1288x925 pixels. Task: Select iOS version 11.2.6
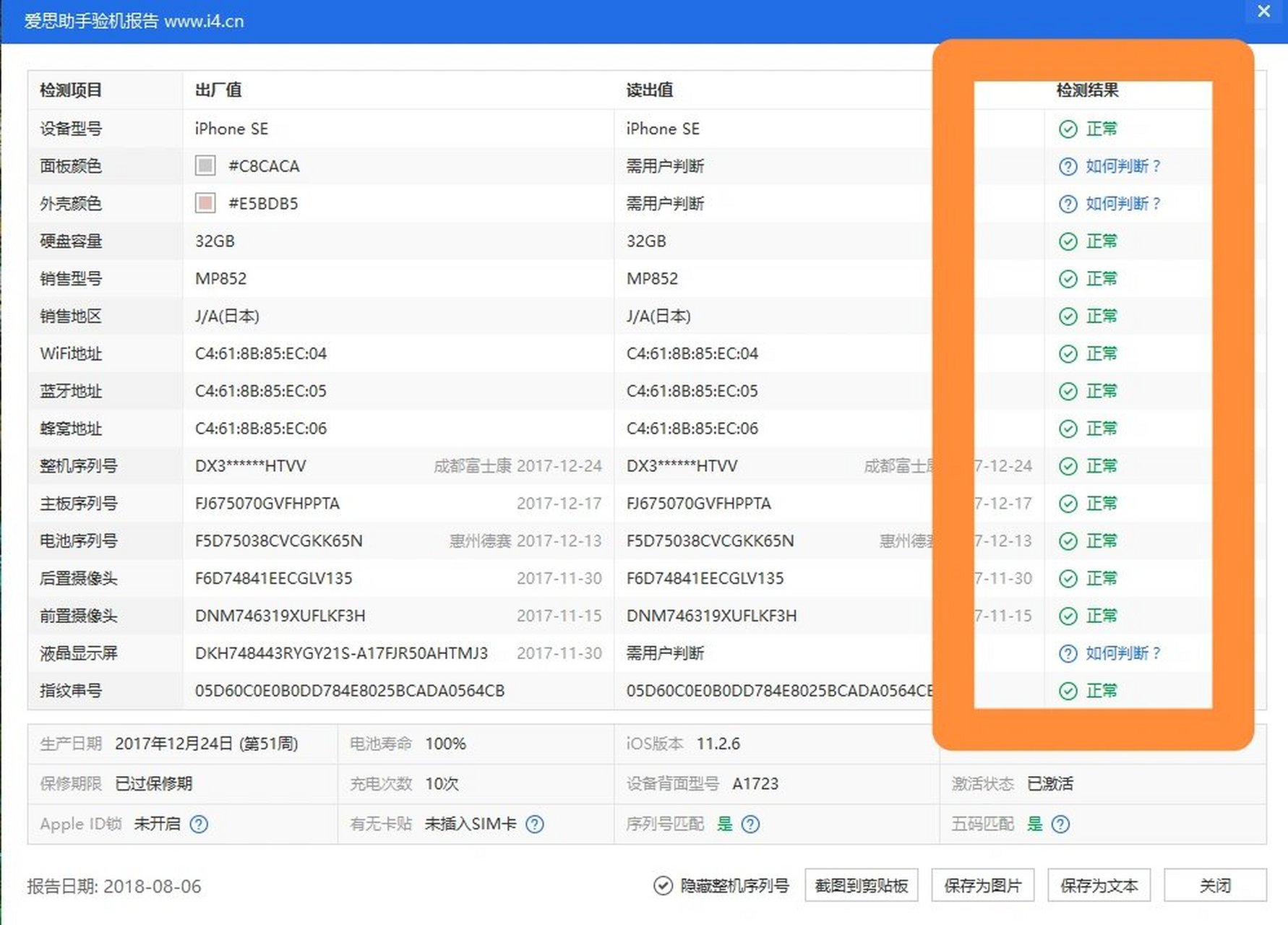718,744
